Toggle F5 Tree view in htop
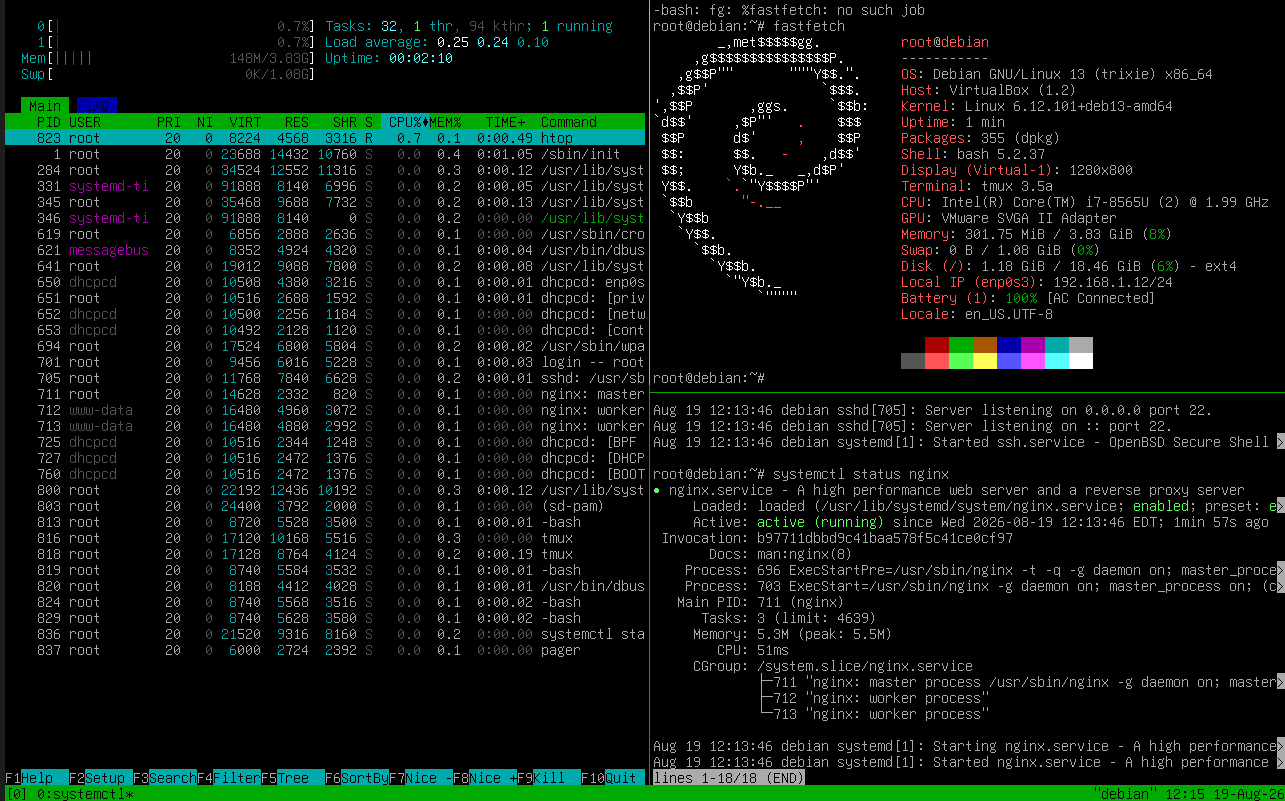1285x801 pixels. click(x=293, y=778)
